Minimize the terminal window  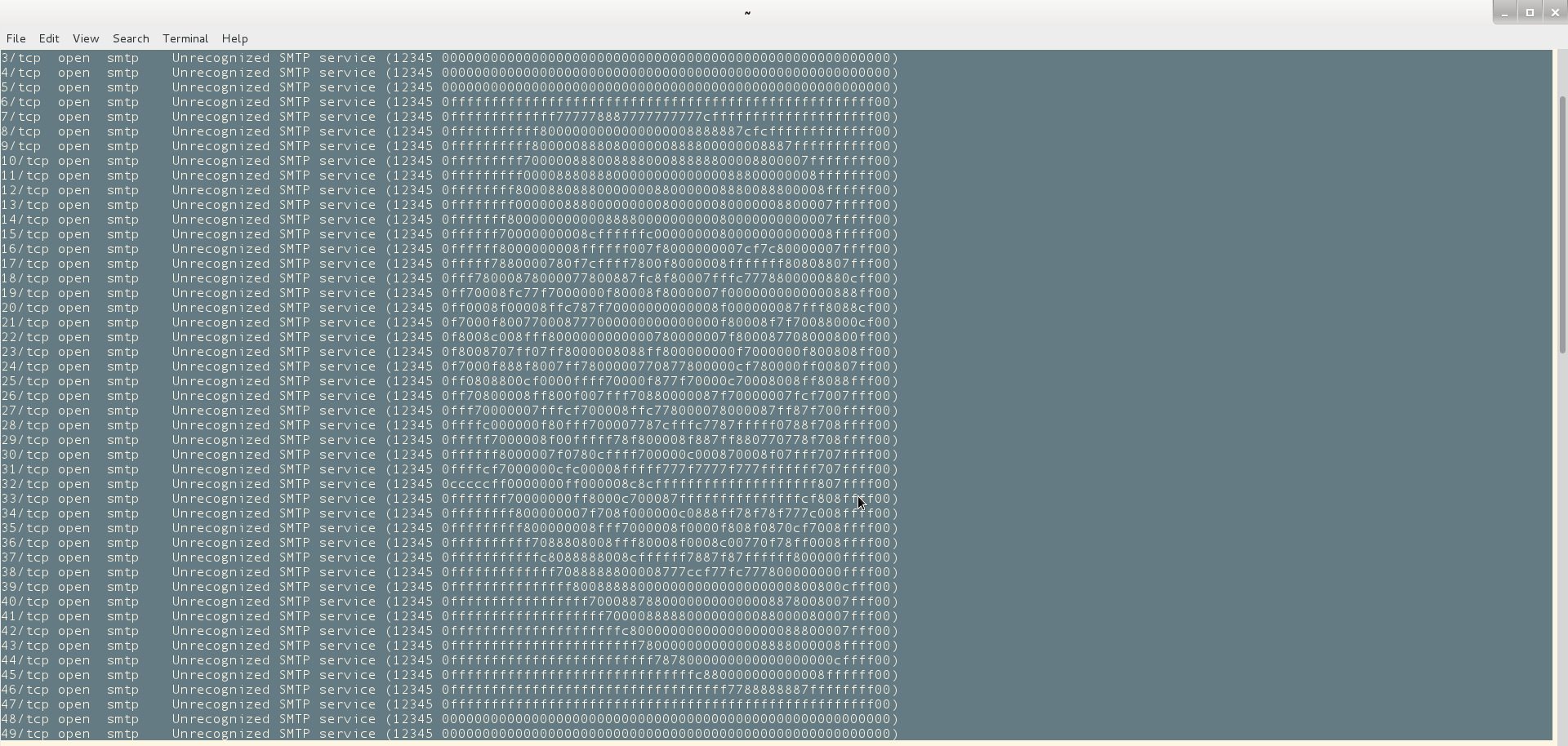[x=1504, y=12]
